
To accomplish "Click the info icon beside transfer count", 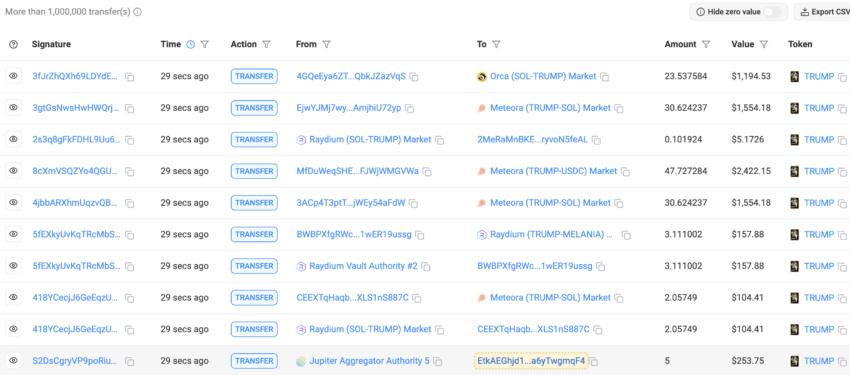I will coord(138,11).
